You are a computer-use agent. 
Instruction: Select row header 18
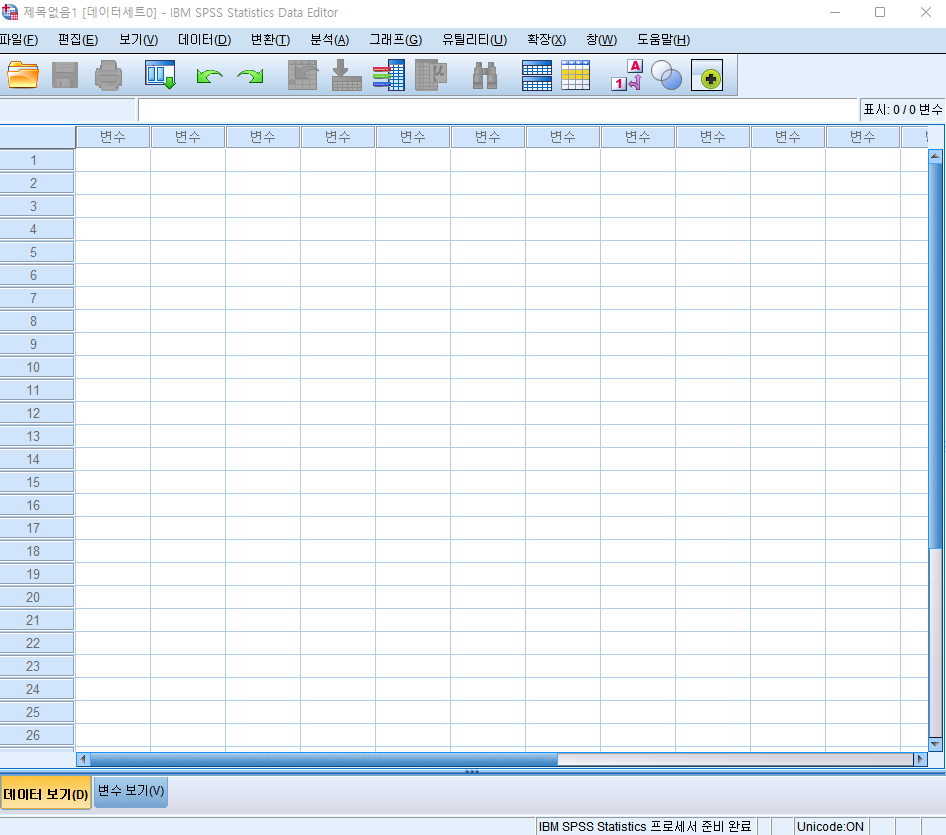(37, 551)
